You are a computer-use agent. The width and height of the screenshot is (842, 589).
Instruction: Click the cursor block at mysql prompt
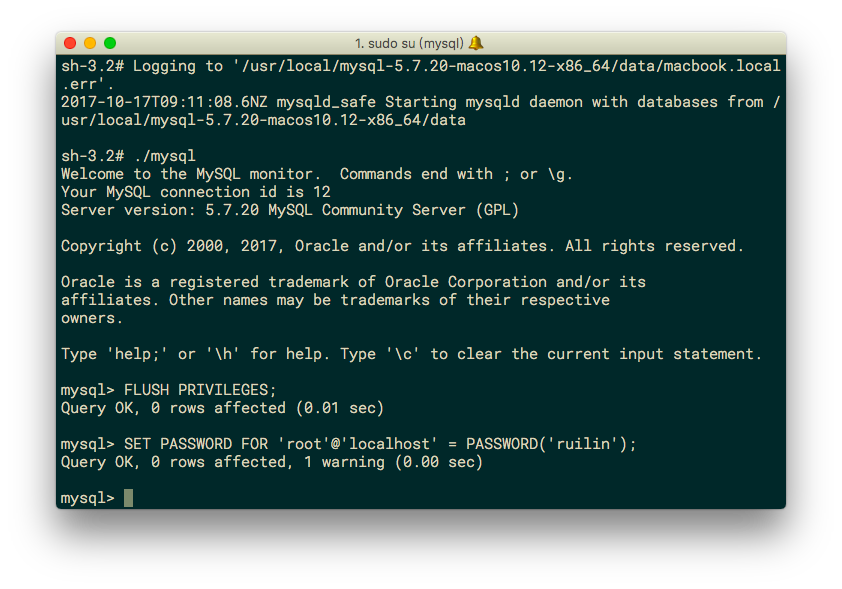(128, 498)
